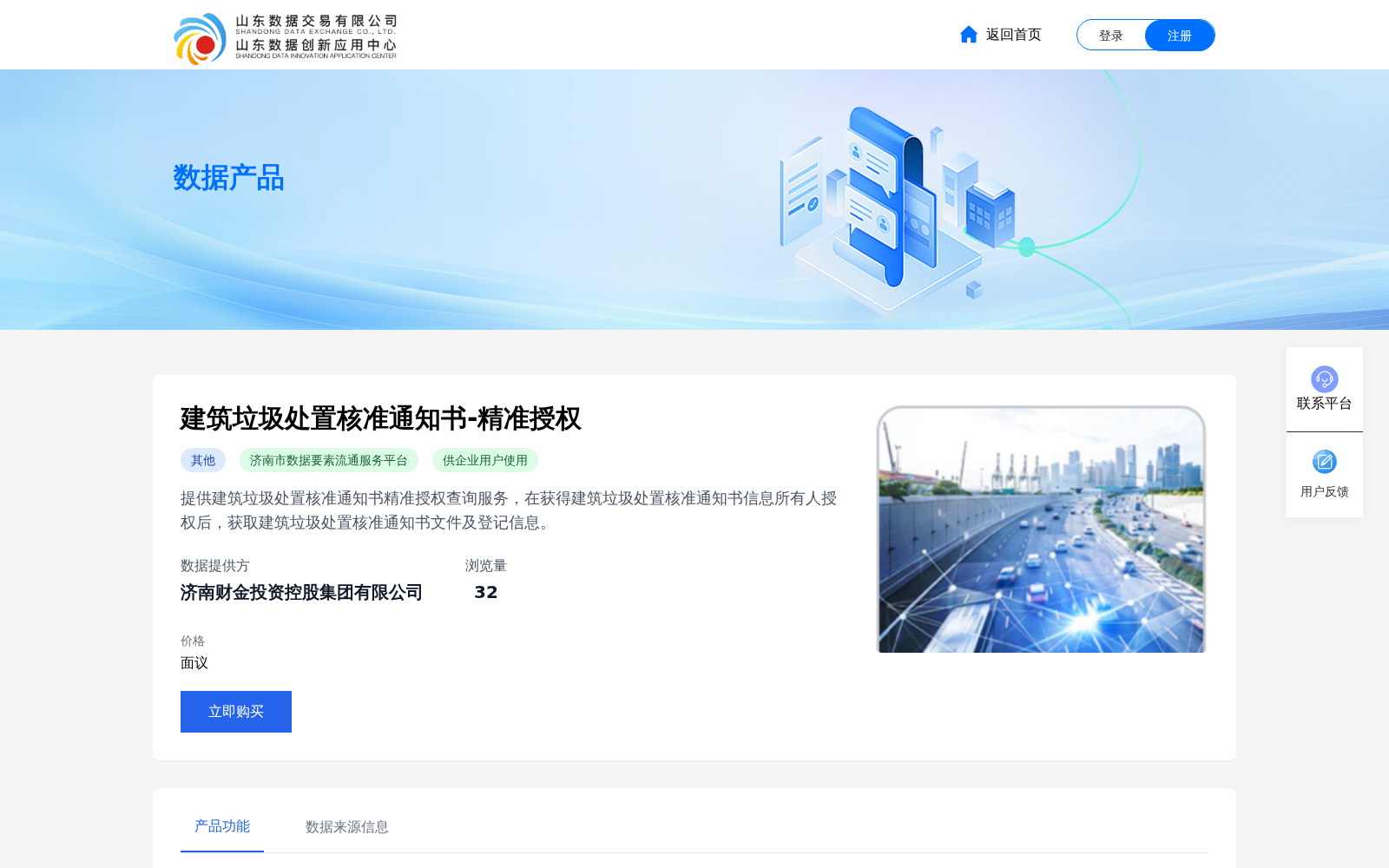1389x868 pixels.
Task: Click the 联系平台 label in side panel
Action: (1325, 404)
